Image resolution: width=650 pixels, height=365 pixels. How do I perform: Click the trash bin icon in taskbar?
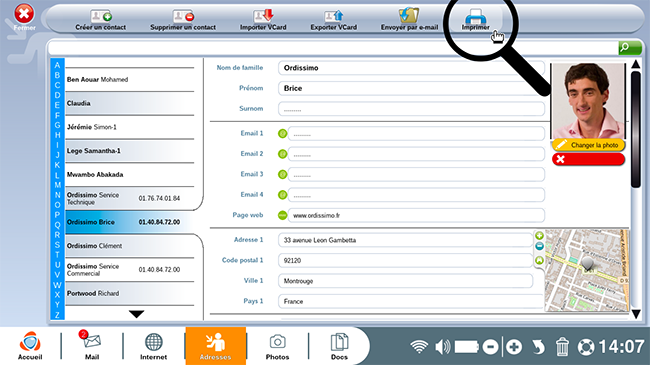coord(562,347)
